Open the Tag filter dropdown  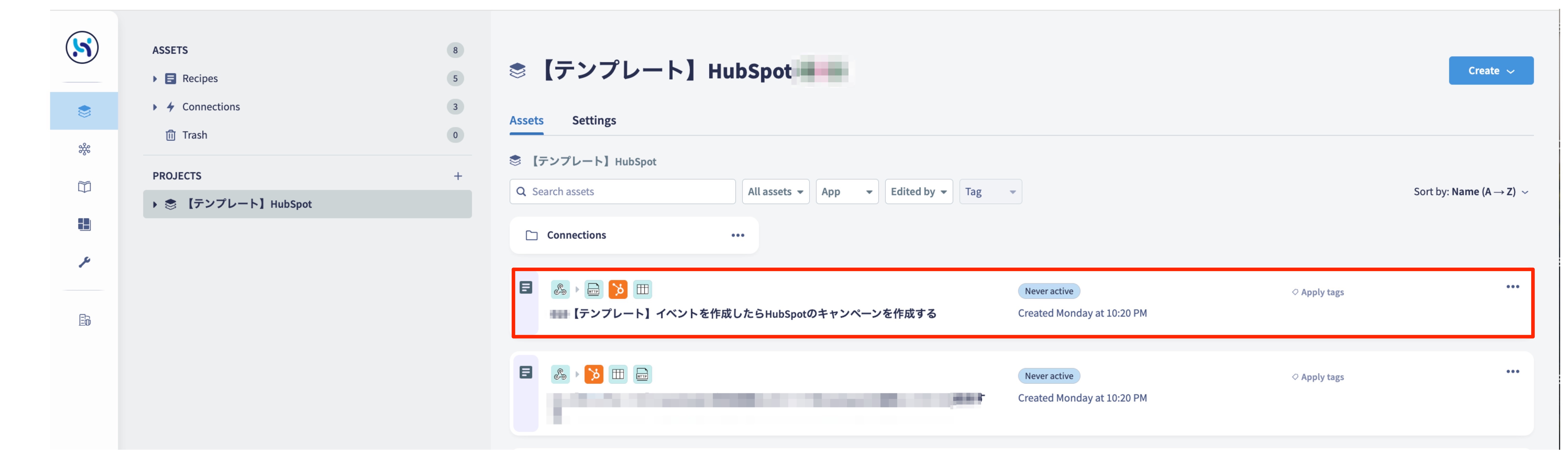[x=990, y=192]
